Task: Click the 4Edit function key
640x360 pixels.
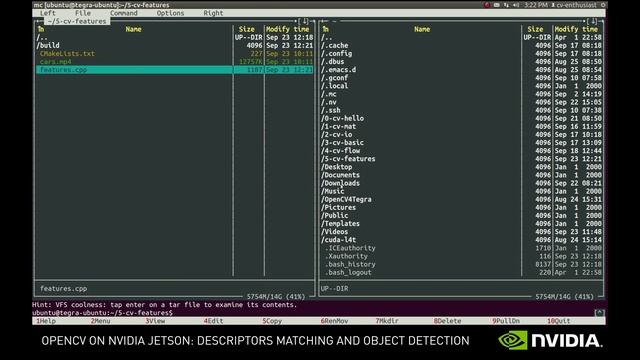Action: pos(213,321)
